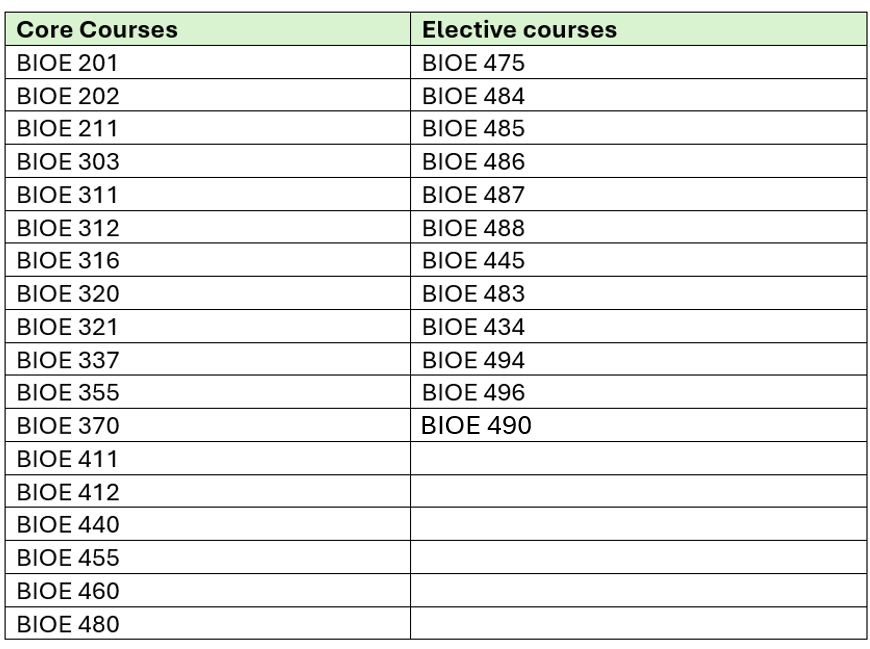
Task: Click the BIOE 211 table cell
Action: tap(208, 128)
